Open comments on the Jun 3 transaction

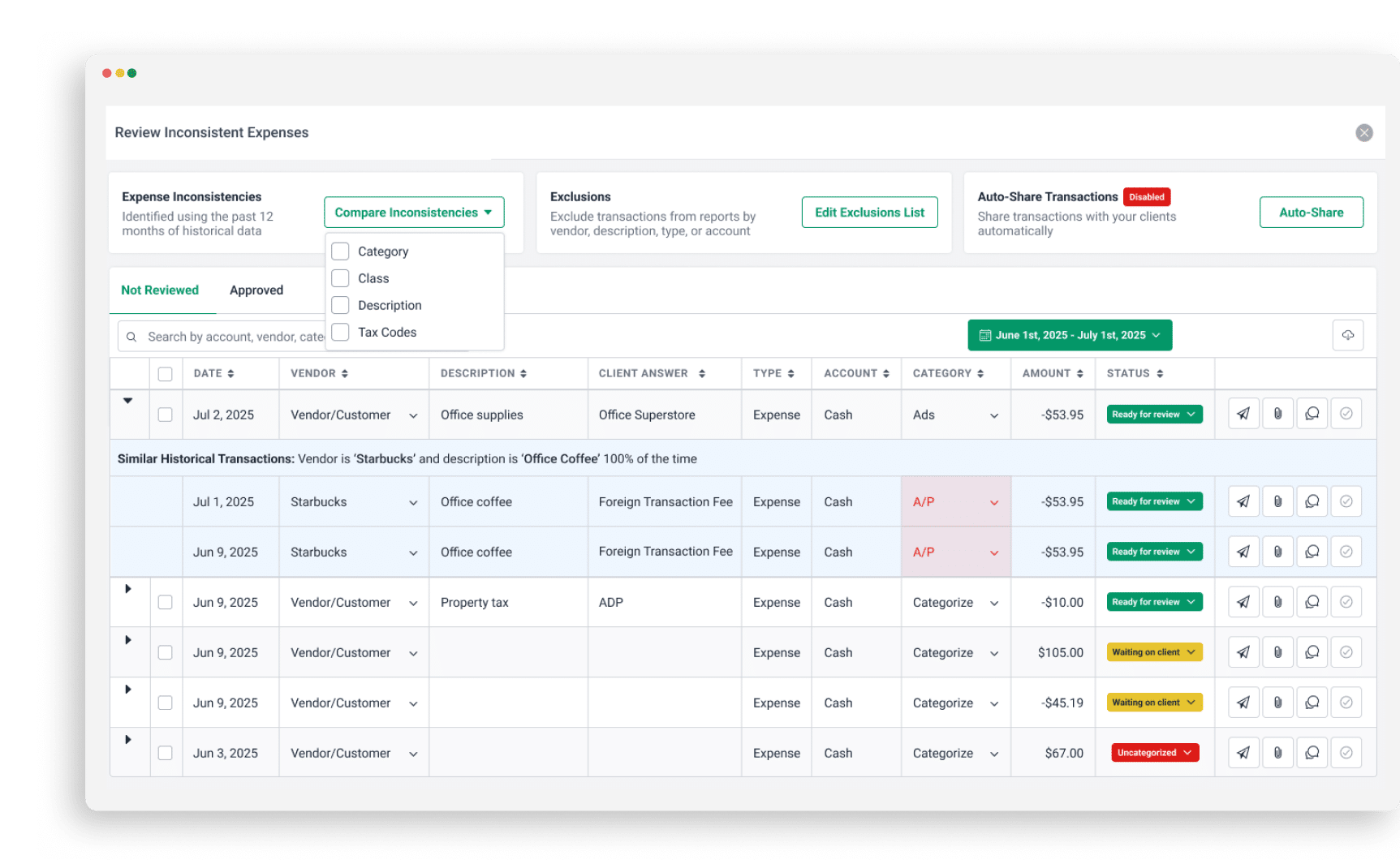click(x=1312, y=752)
